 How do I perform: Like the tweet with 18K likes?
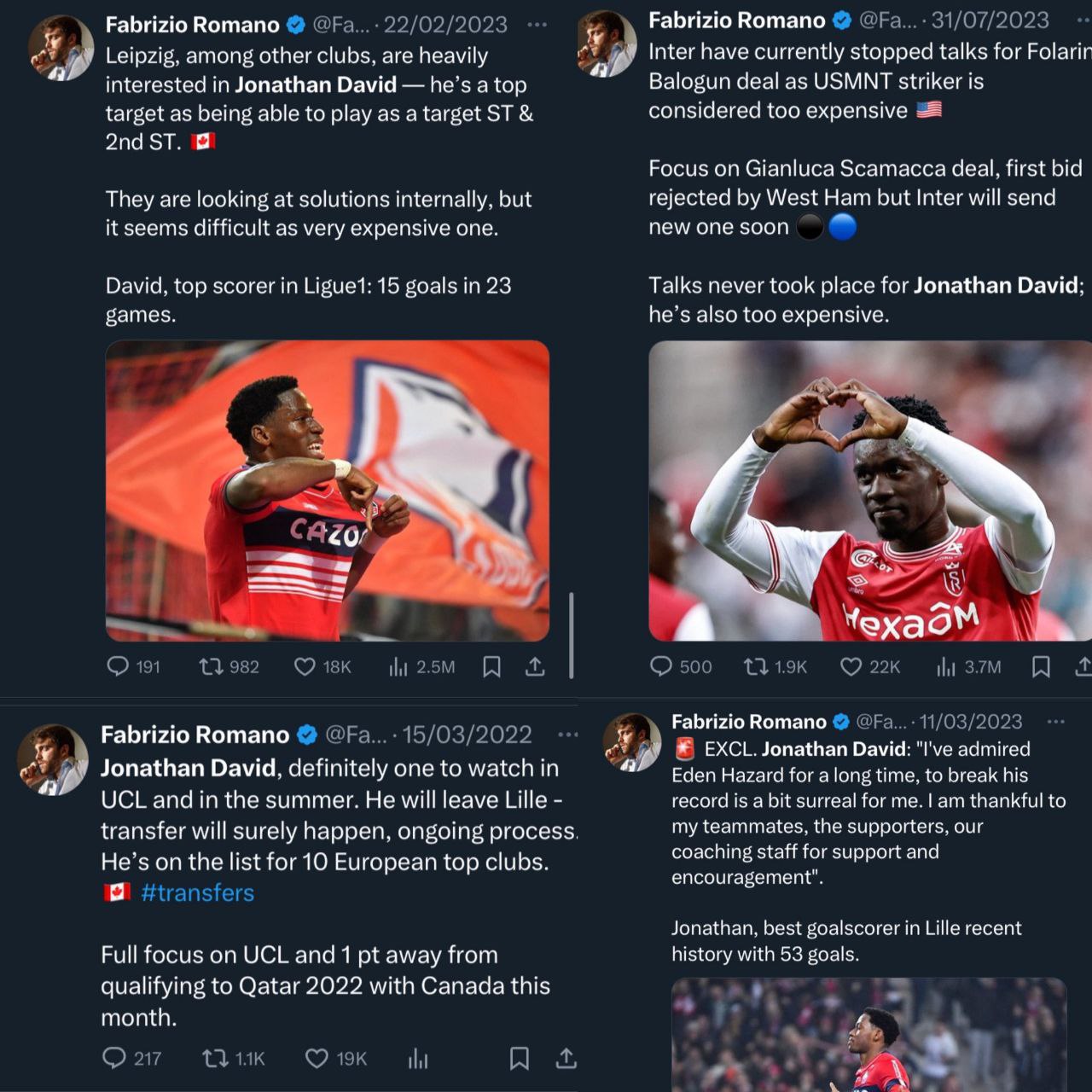[x=305, y=665]
